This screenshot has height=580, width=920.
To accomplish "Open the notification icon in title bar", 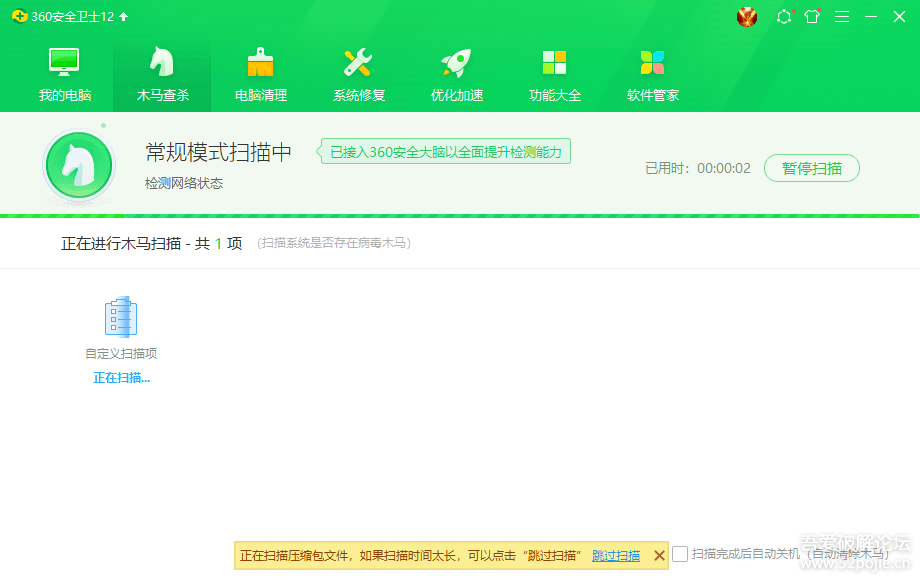I will click(x=784, y=16).
